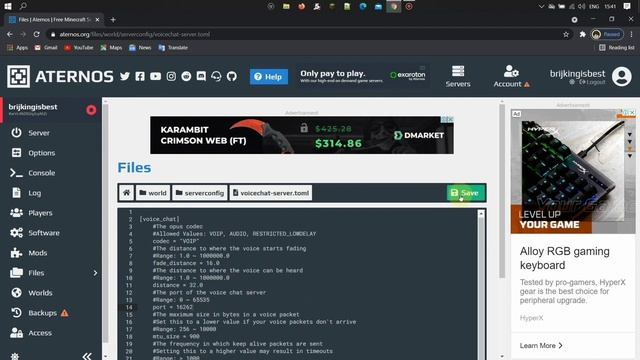Expand the Files submenu arrow
640x360 pixels.
[95, 273]
